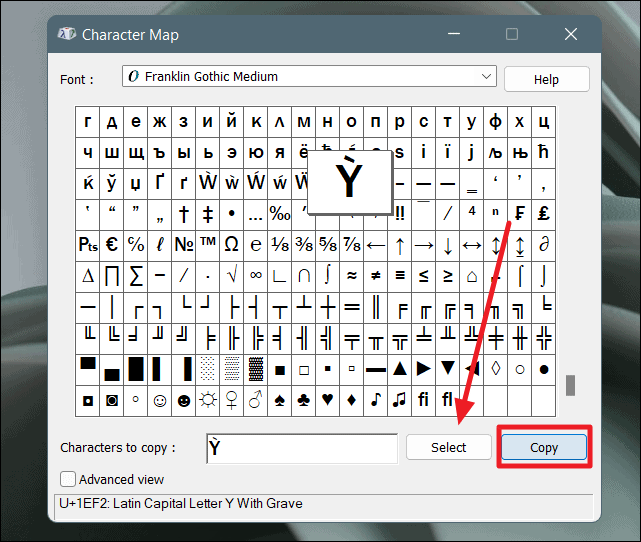Select the W with grave Ẁ character

[x=208, y=183]
